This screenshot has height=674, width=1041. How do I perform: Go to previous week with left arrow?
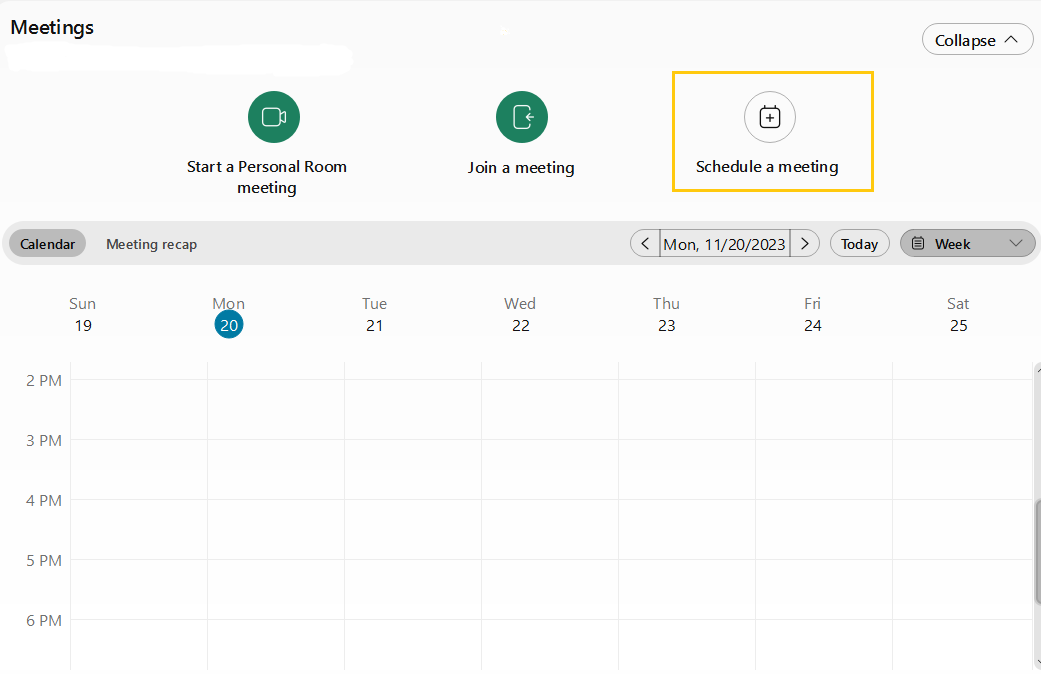point(645,244)
